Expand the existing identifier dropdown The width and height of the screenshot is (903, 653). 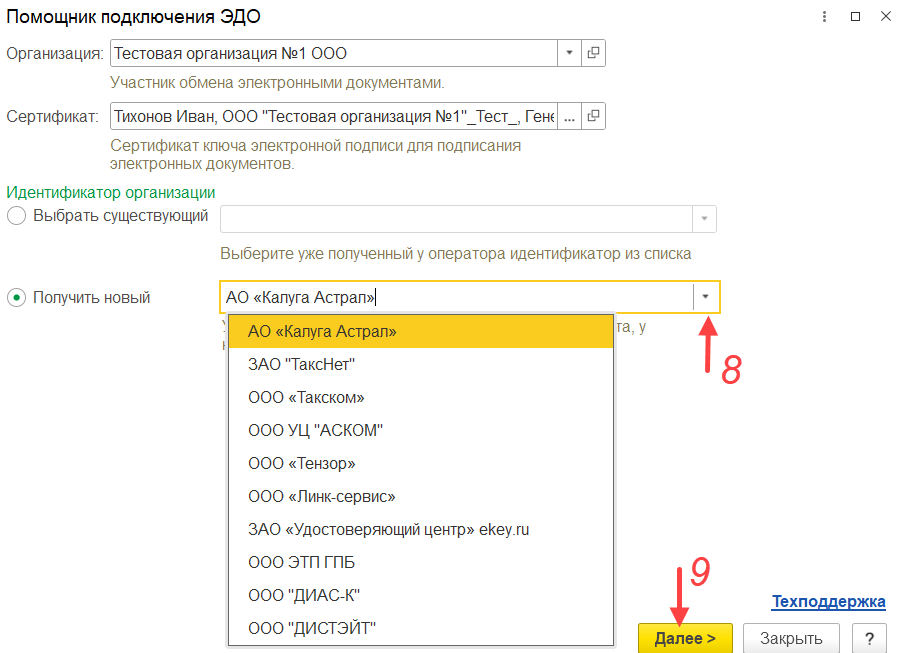704,219
